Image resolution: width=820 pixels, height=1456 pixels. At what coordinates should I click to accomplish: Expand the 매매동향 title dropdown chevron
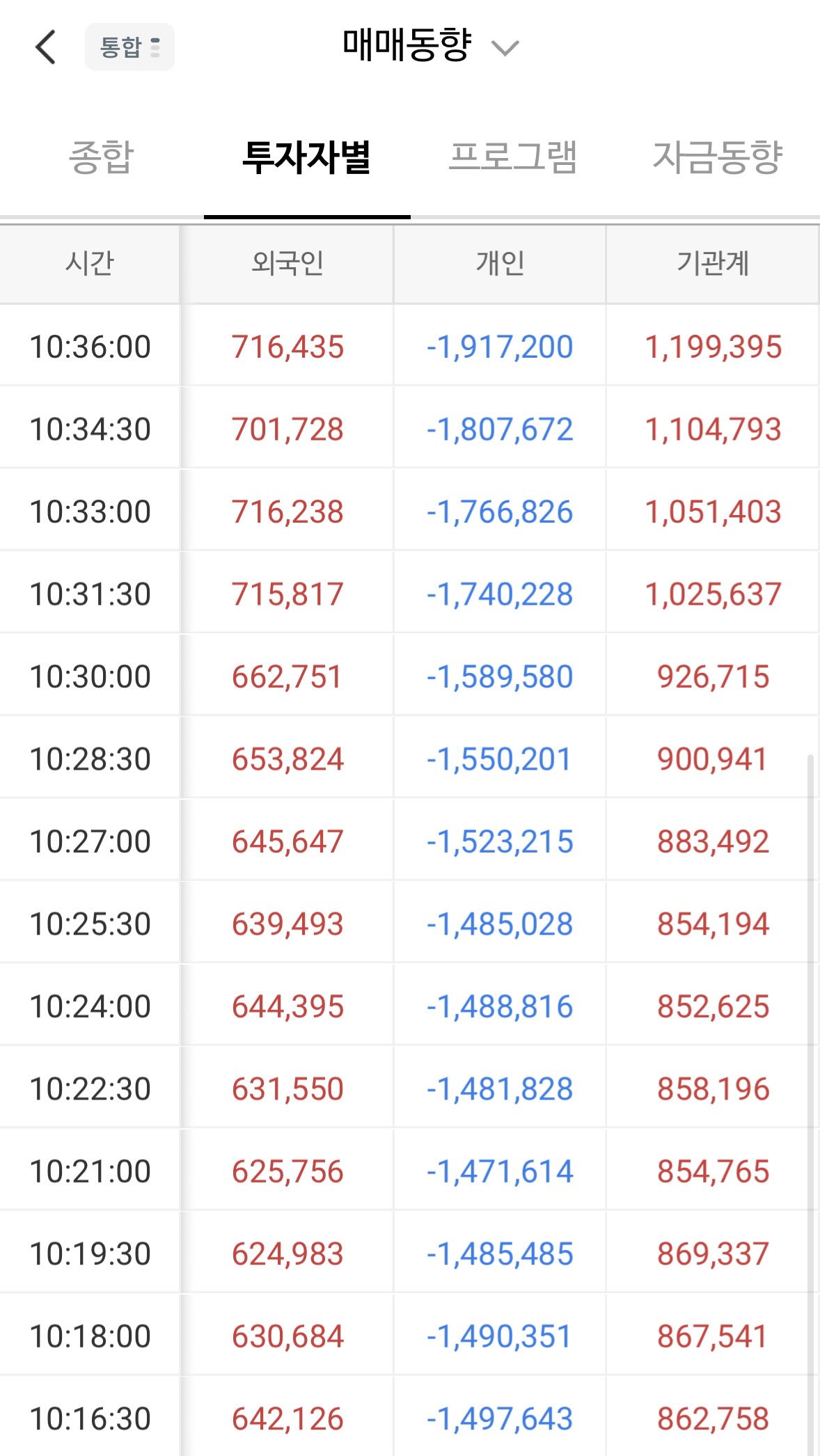click(505, 48)
